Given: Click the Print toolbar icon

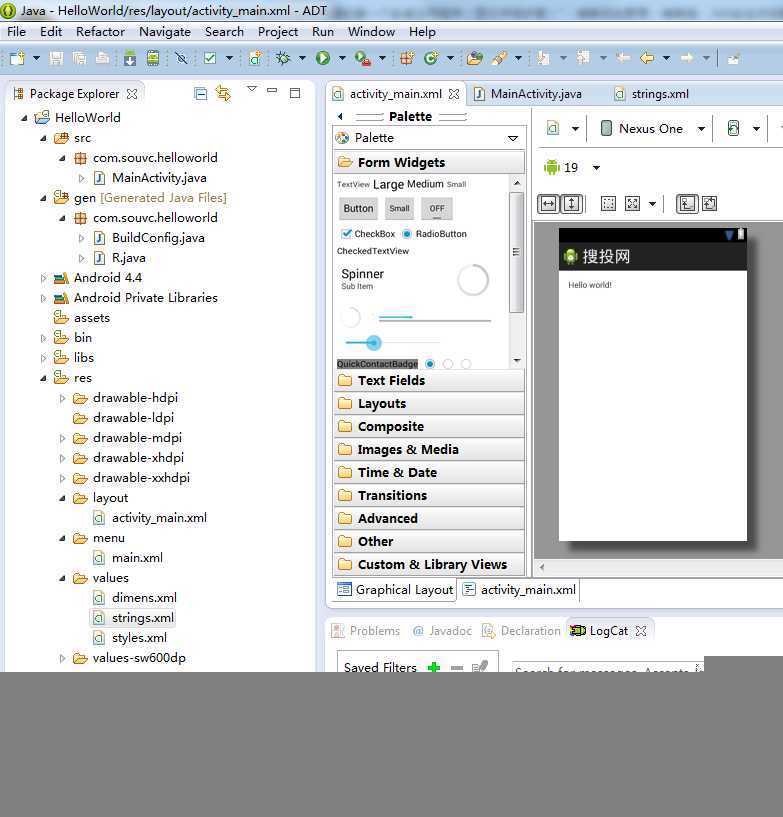Looking at the screenshot, I should coord(103,58).
